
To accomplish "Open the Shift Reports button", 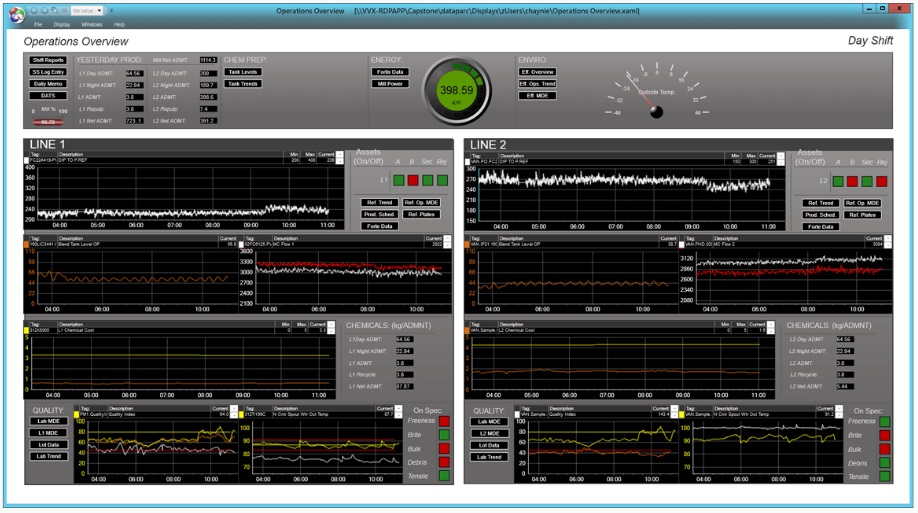I will tap(48, 60).
